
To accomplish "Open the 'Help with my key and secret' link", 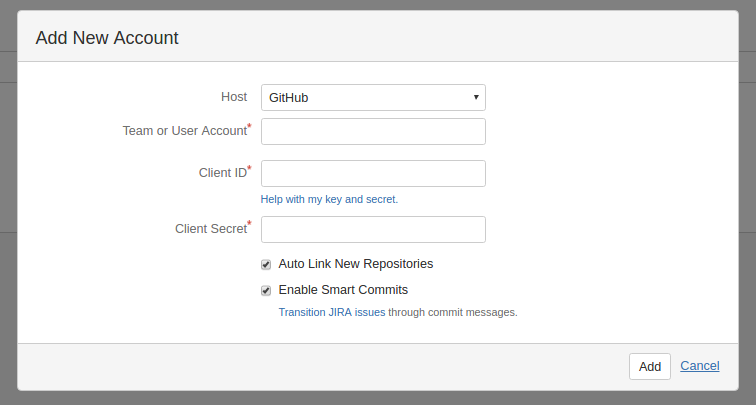I will tap(329, 199).
